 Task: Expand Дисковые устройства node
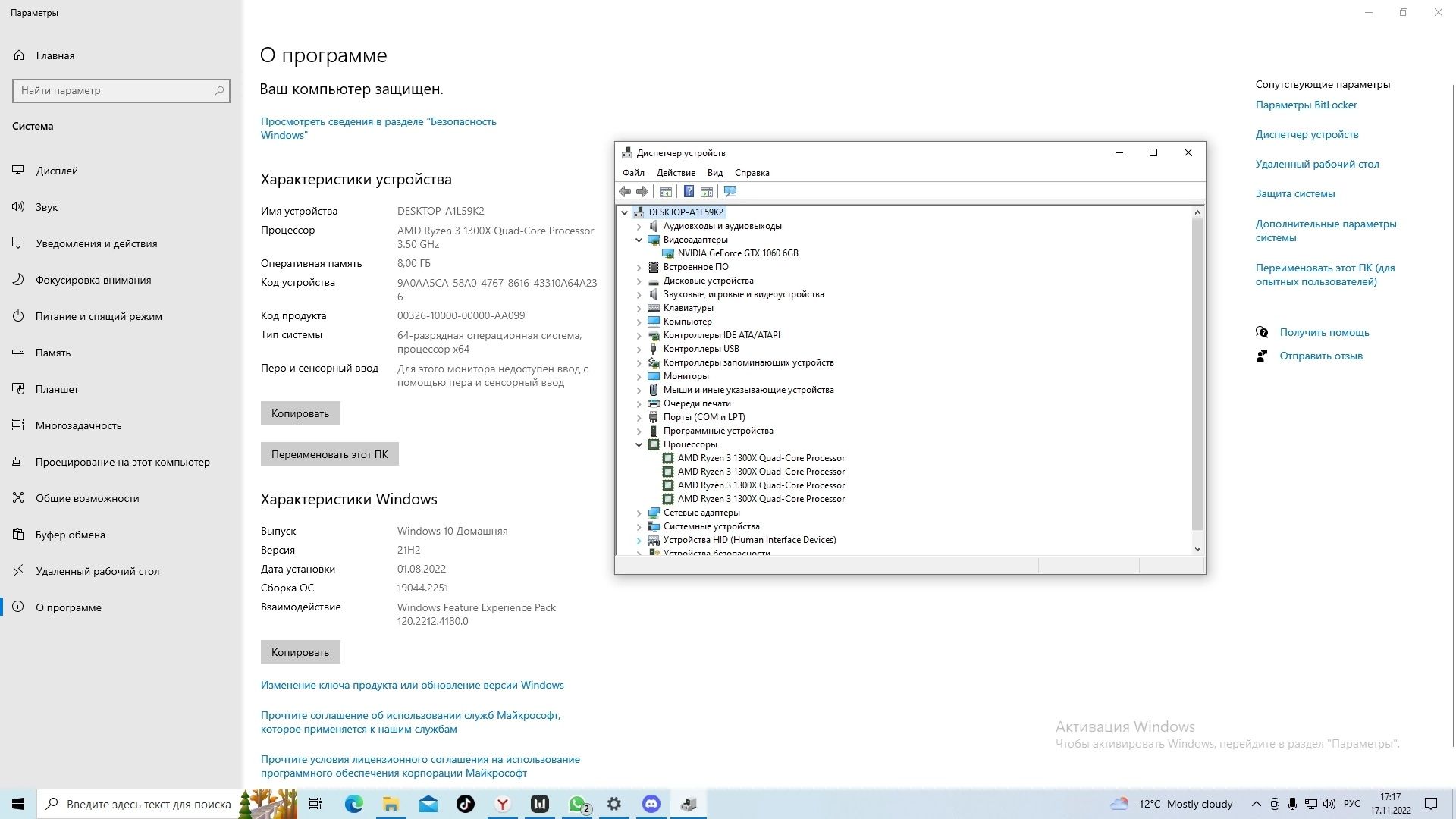639,281
